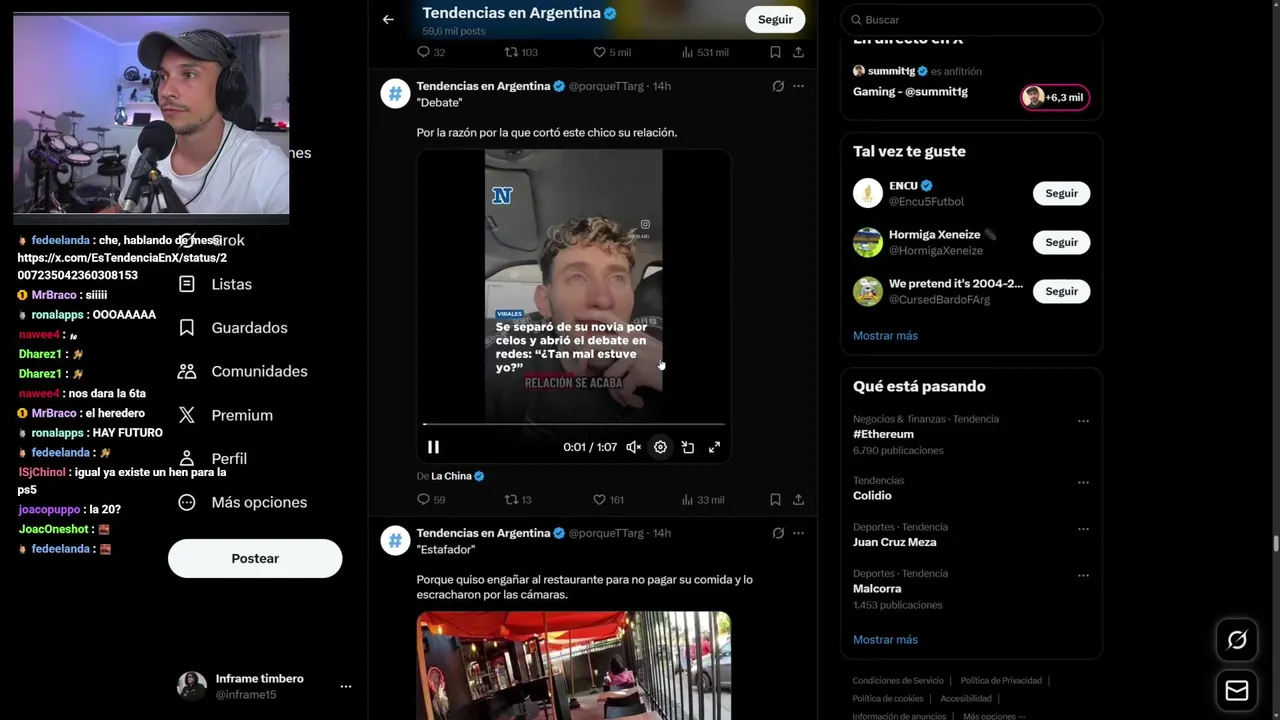Follow ENCU account
The height and width of the screenshot is (720, 1280).
[x=1061, y=193]
